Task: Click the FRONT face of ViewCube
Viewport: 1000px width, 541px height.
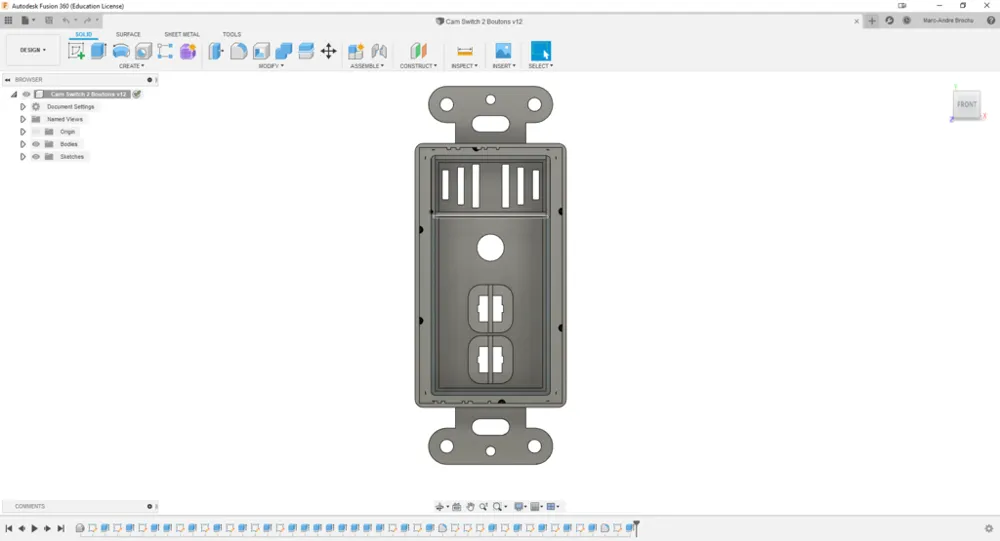Action: [966, 104]
